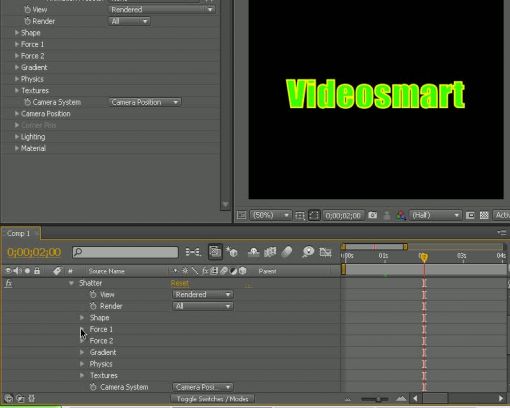Image resolution: width=510 pixels, height=408 pixels.
Task: Open the All Render dropdown in Effect Controls
Action: [130, 21]
